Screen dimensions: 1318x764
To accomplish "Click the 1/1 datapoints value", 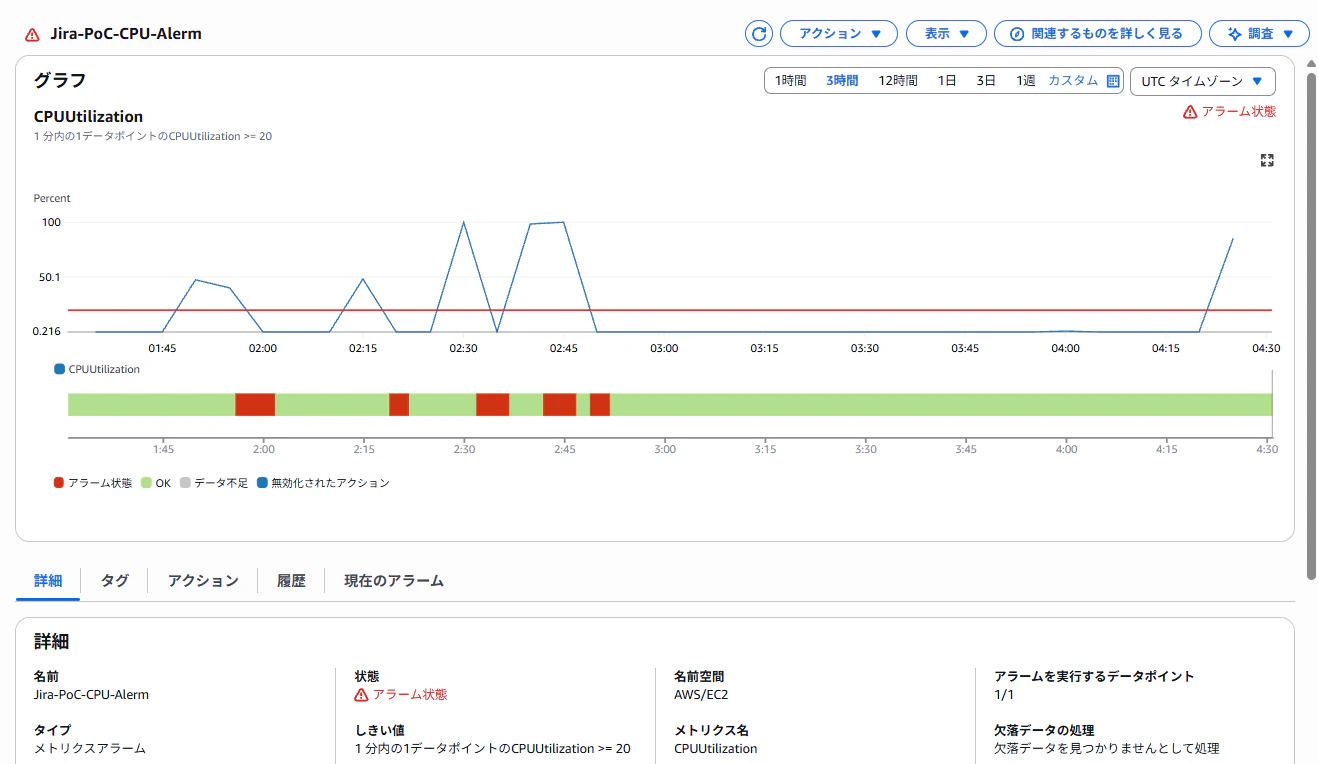I will coord(1004,694).
